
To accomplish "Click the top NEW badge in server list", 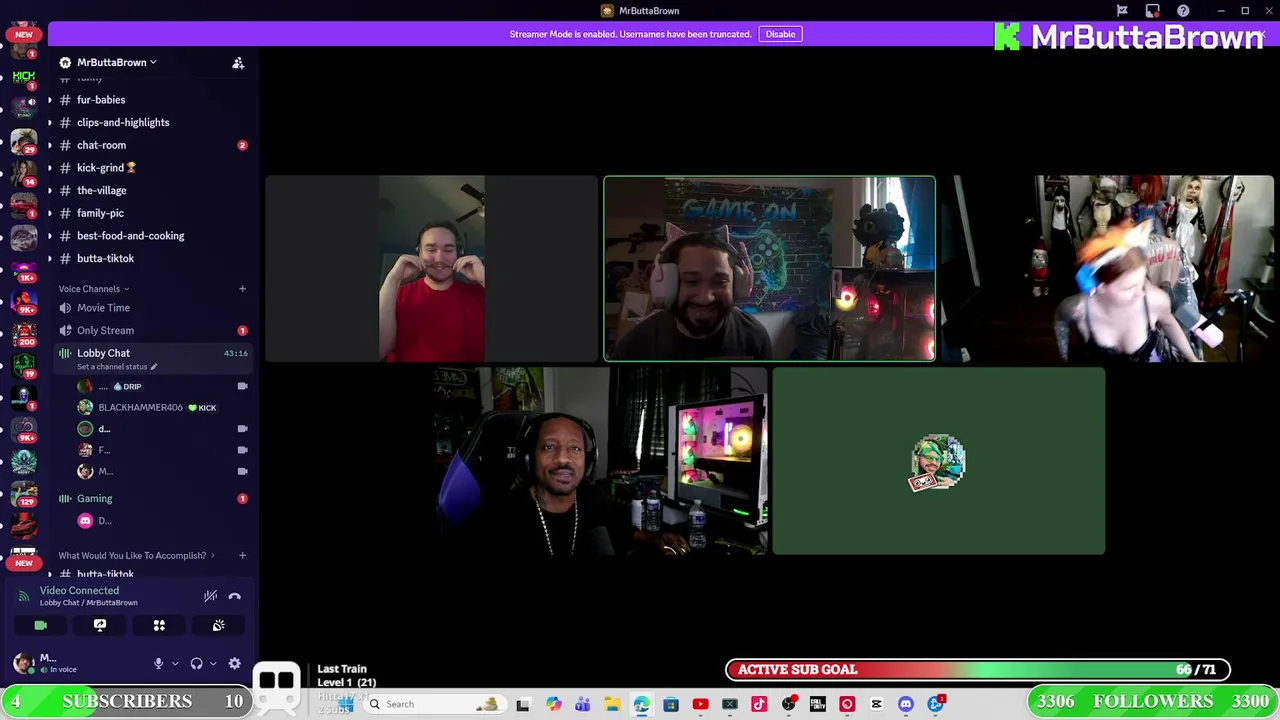I will tap(23, 34).
